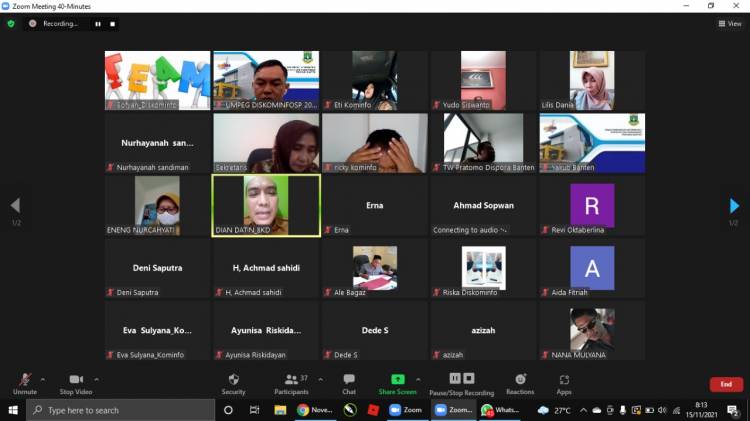Screen dimensions: 750x421
Task: End the meeting
Action: tap(726, 384)
